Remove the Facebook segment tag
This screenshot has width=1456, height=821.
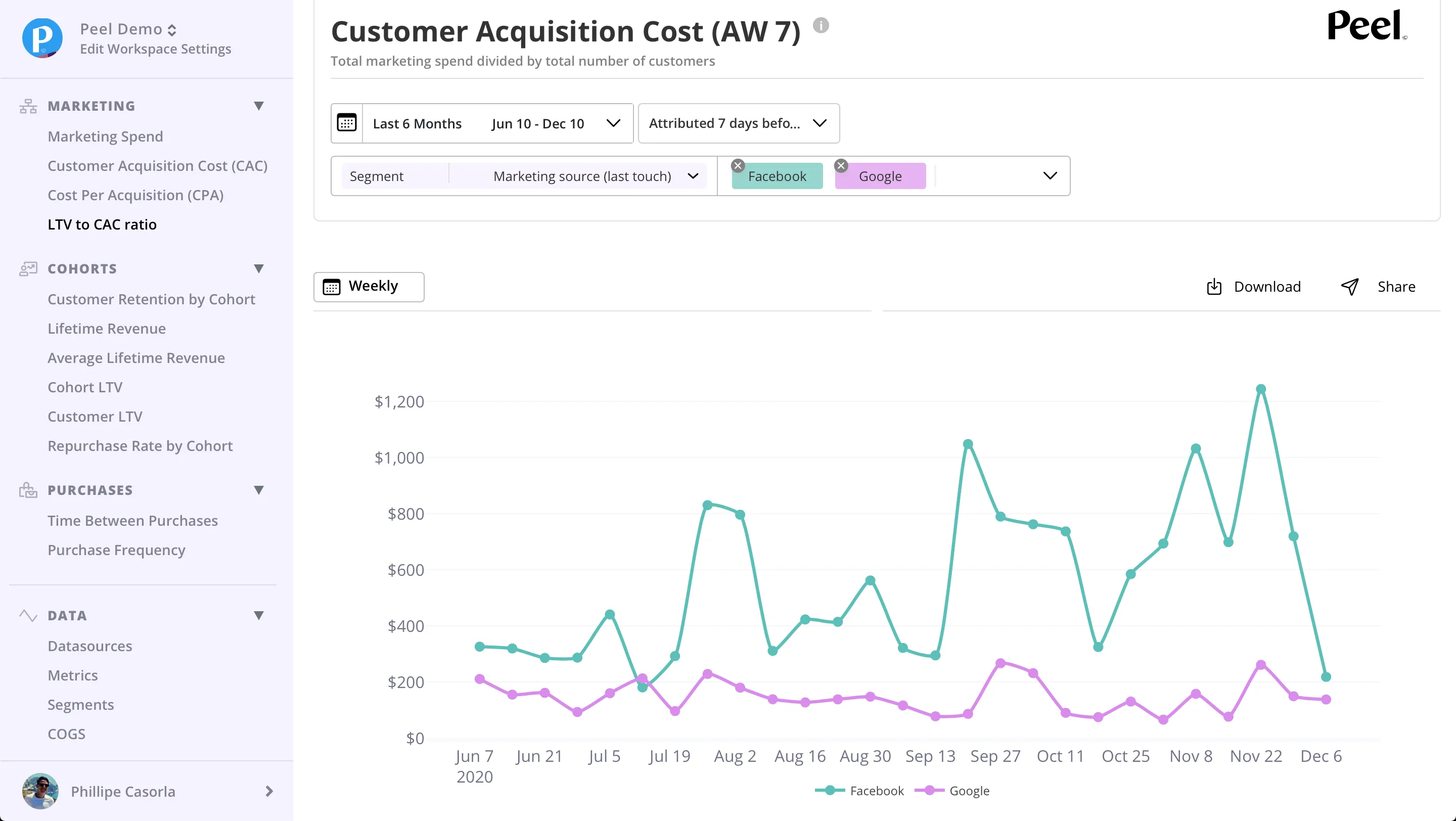[x=738, y=165]
